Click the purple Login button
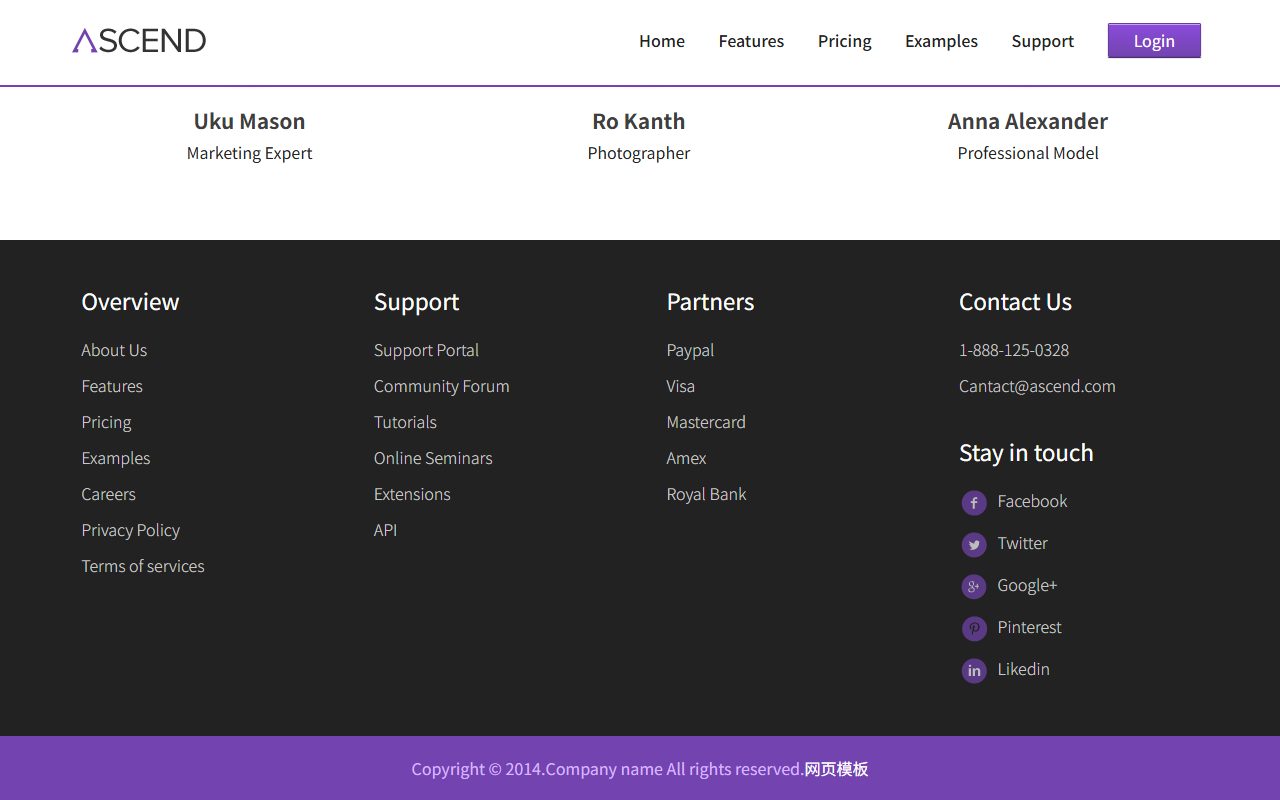1280x800 pixels. [x=1154, y=41]
